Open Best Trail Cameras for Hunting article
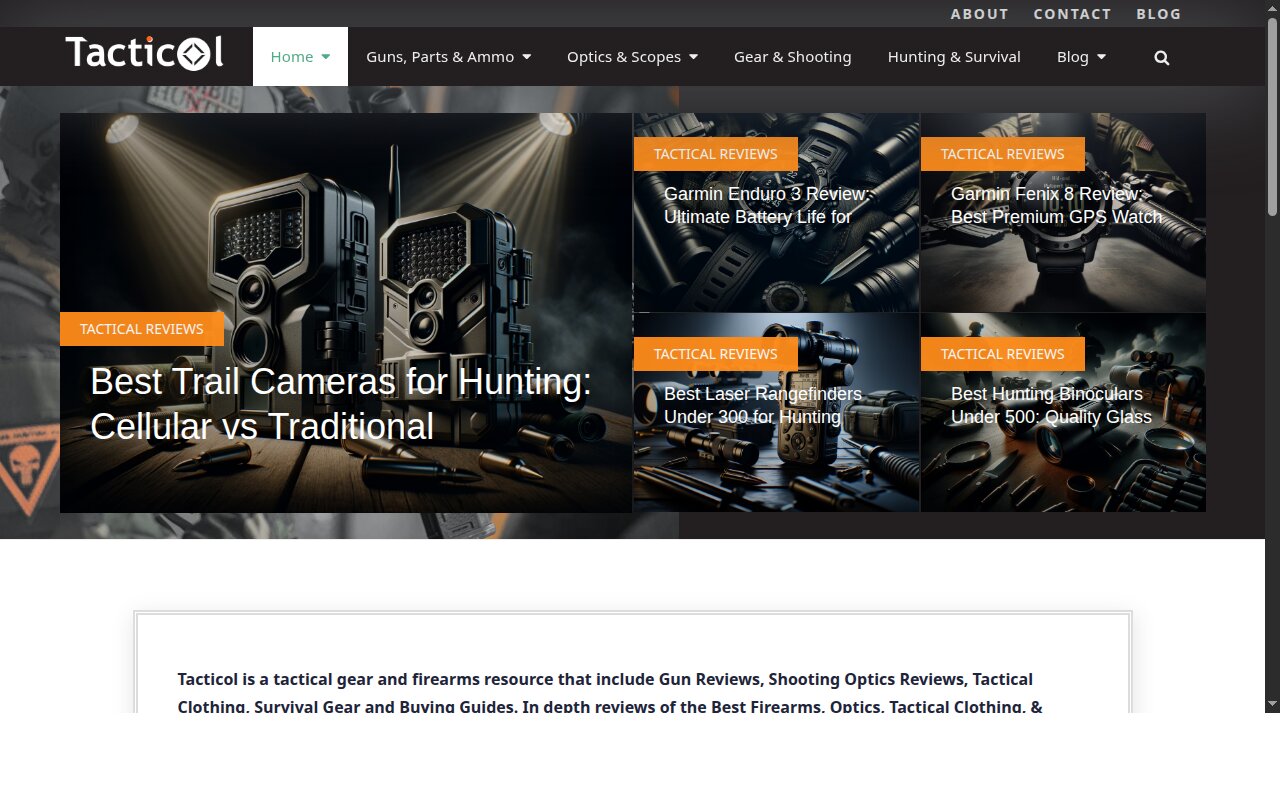 pos(341,404)
